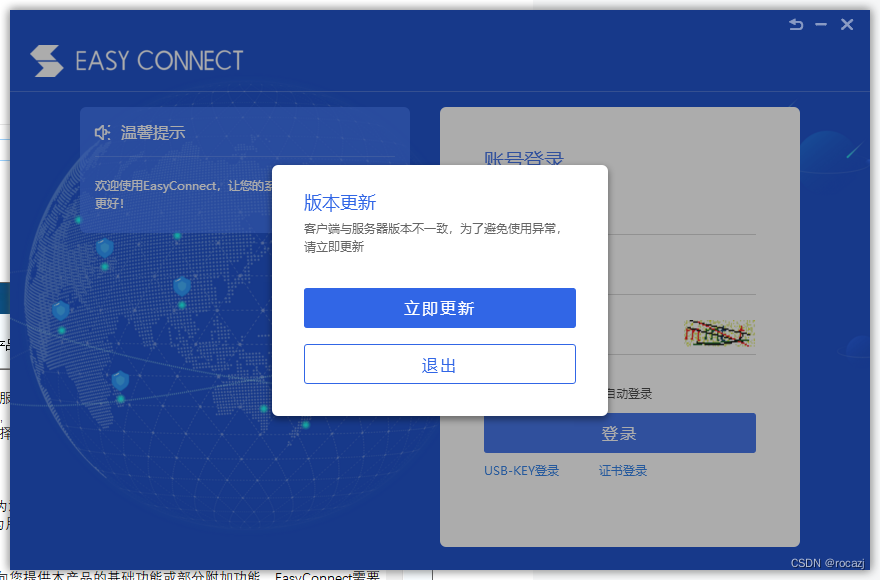Click 立即更新 to update now

(x=440, y=308)
